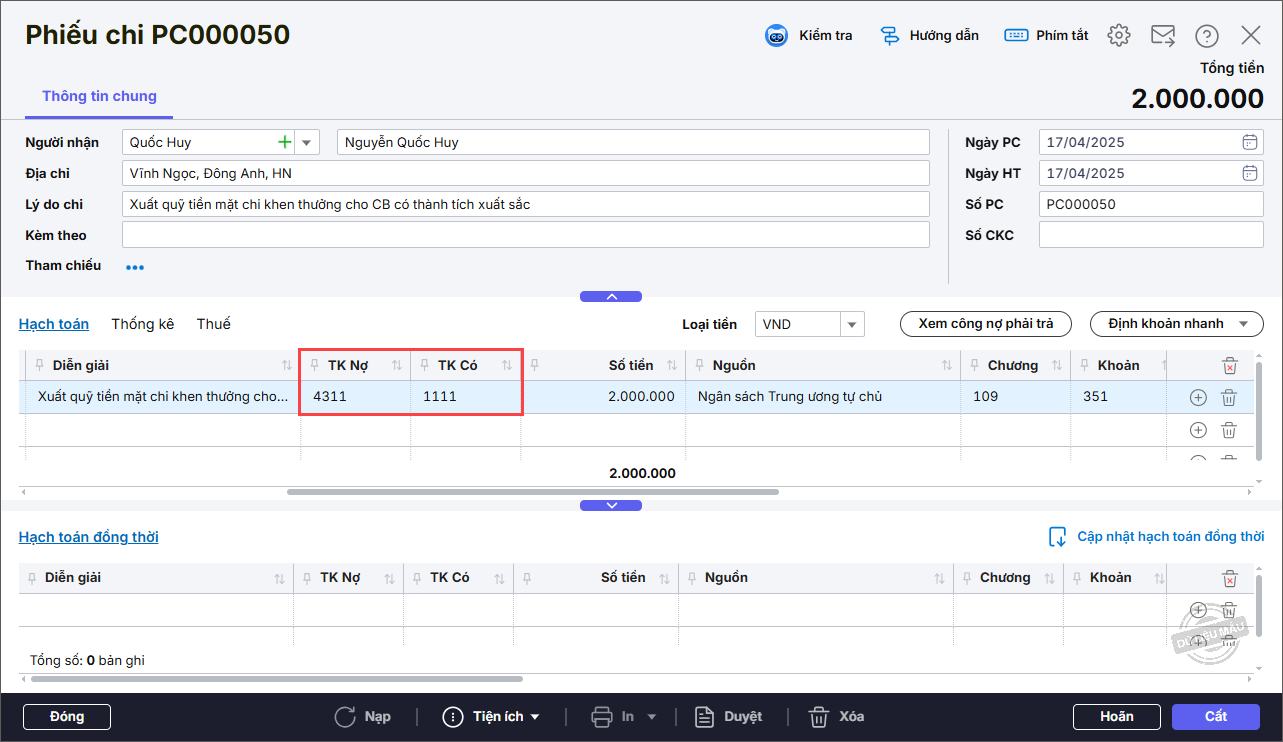
Task: Expand Định khoản nhanh dropdown
Action: click(x=1243, y=324)
